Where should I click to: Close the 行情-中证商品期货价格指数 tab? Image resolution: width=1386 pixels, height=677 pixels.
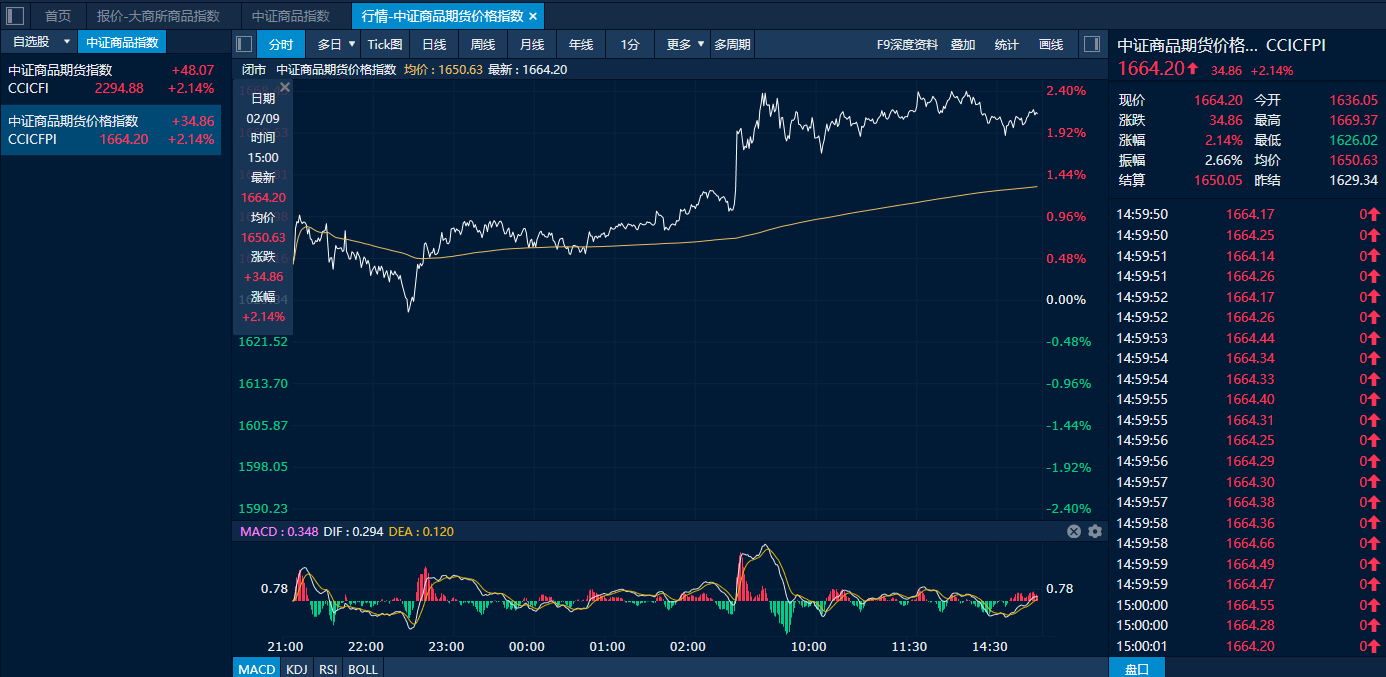[533, 16]
